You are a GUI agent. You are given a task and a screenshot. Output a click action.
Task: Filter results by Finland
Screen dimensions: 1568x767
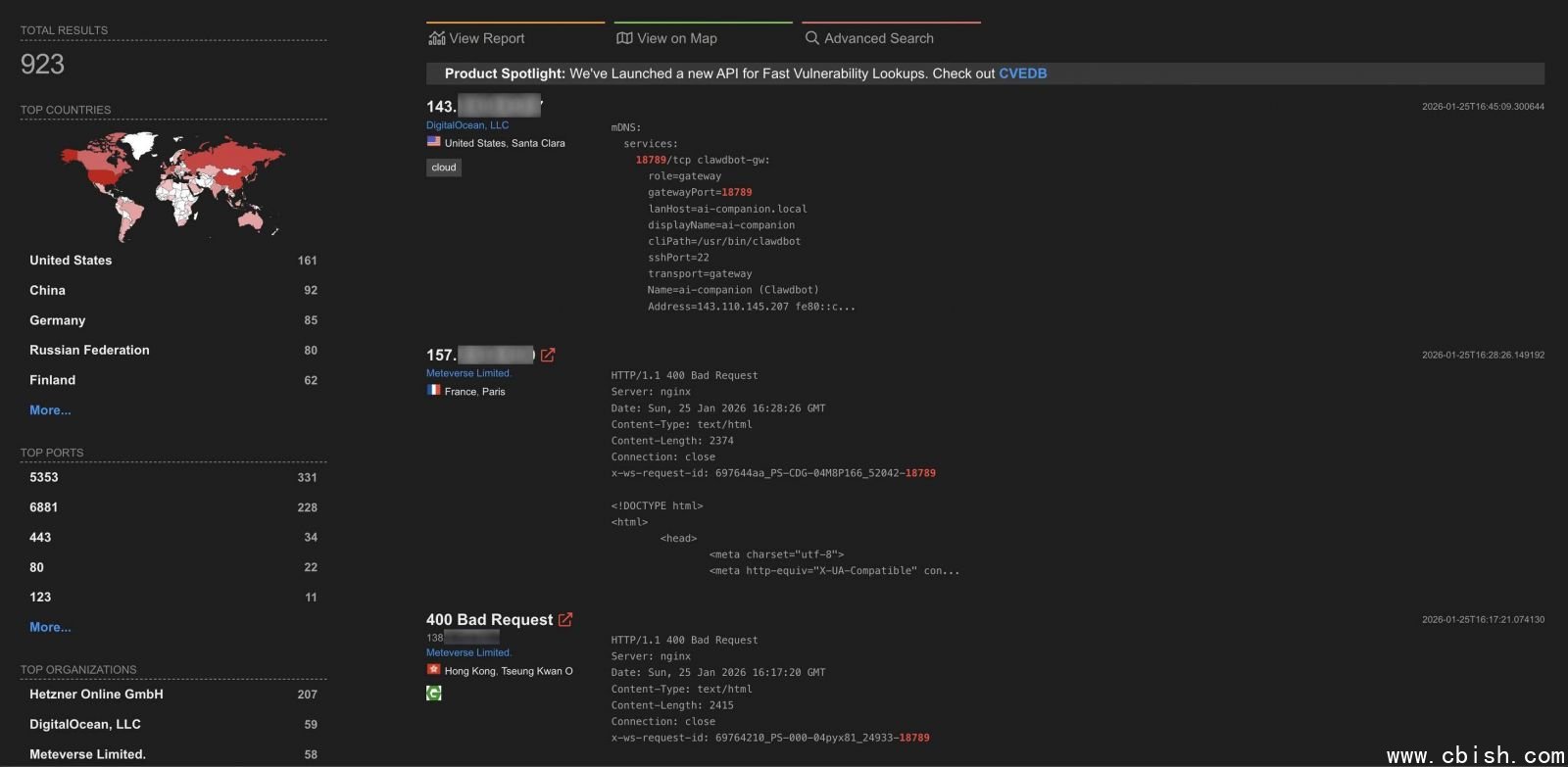point(53,380)
